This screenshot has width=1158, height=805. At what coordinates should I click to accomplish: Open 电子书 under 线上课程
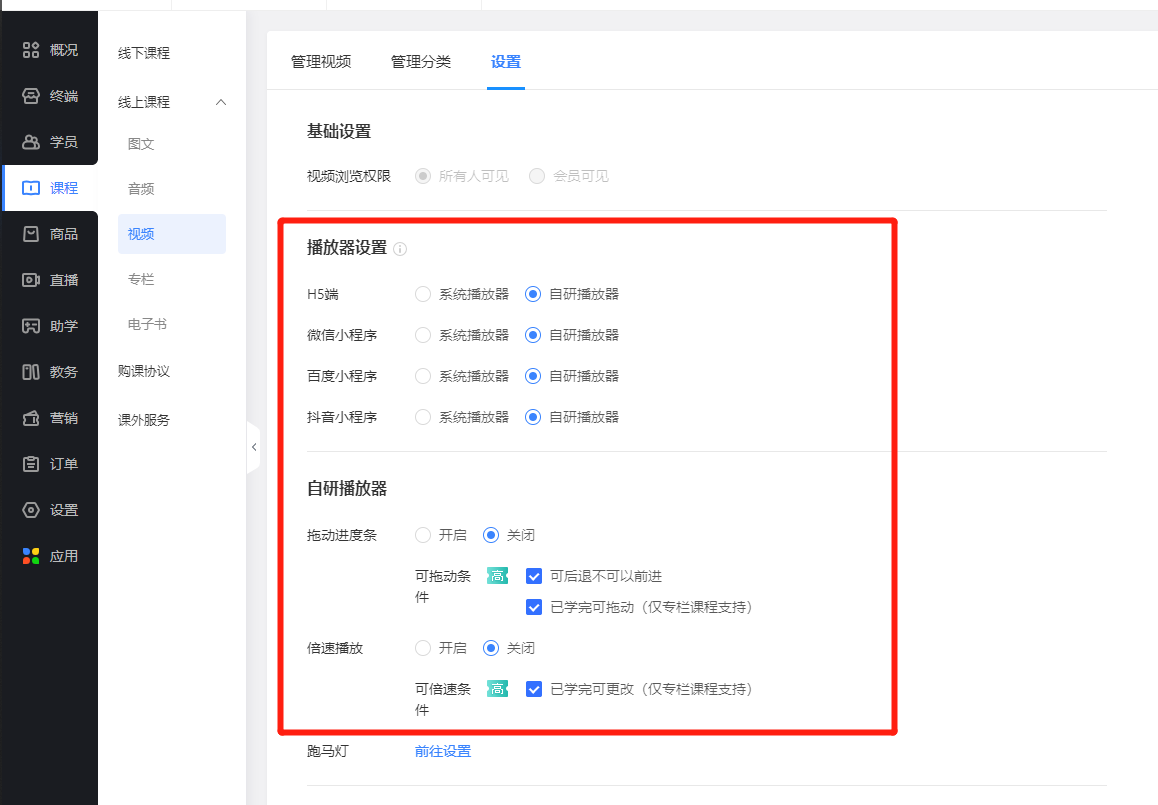147,324
